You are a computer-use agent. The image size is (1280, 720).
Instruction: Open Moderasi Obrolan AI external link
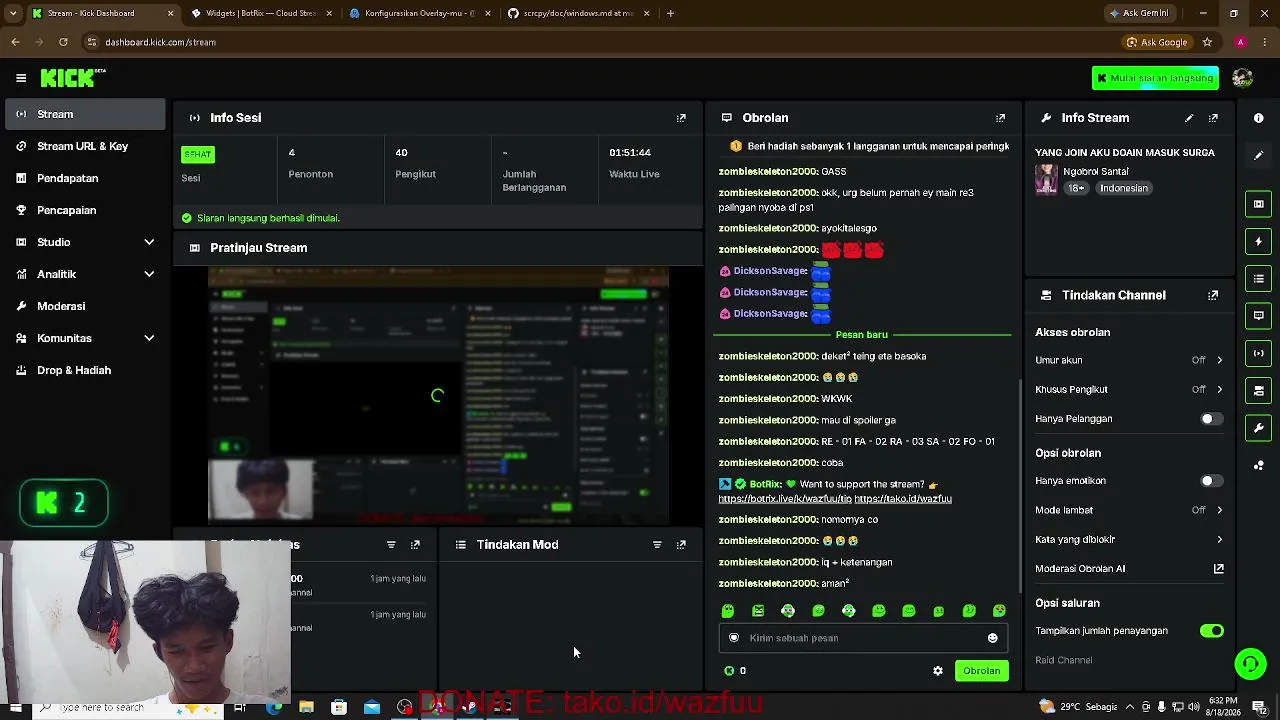1218,569
